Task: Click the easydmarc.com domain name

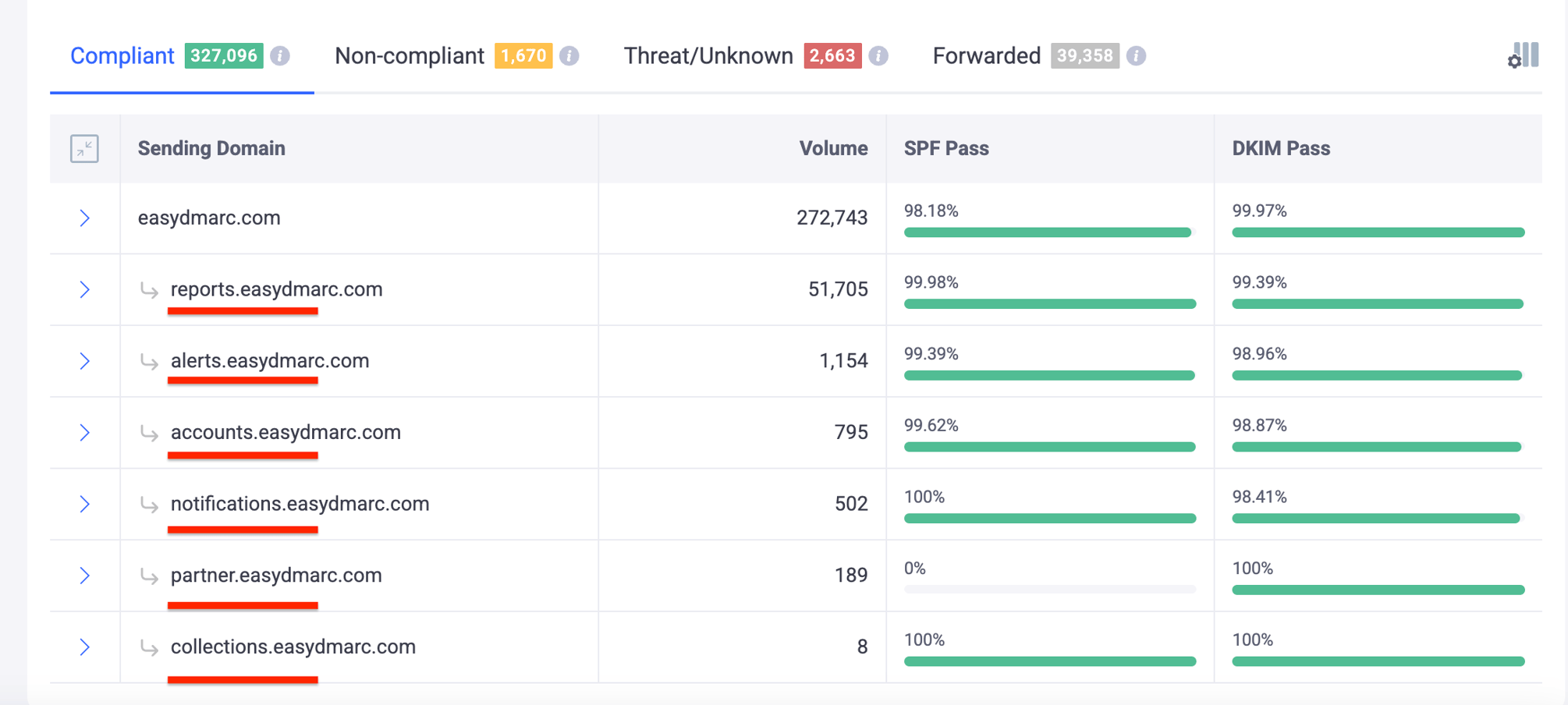Action: click(x=208, y=218)
